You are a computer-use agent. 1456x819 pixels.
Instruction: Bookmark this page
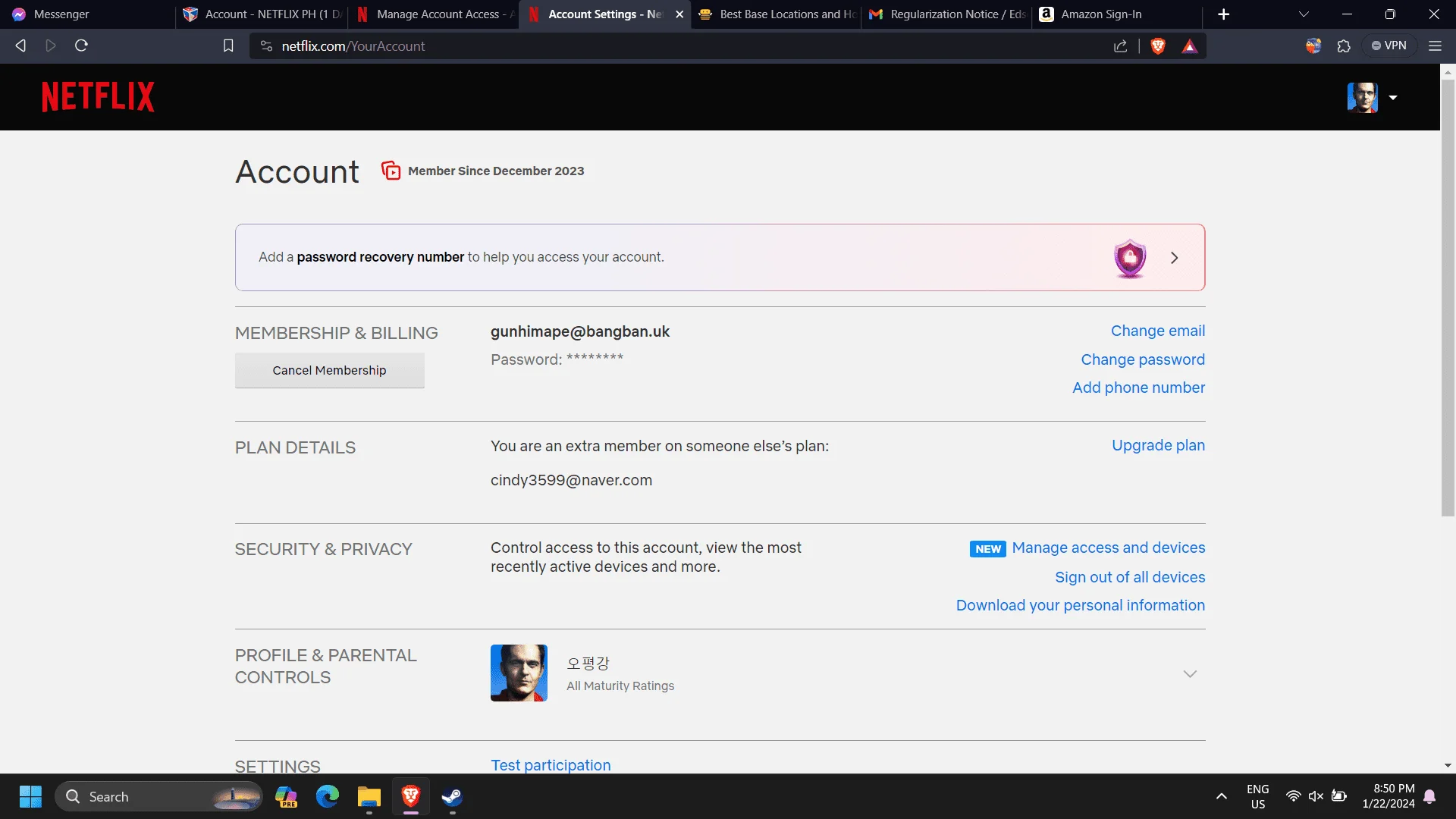point(228,46)
